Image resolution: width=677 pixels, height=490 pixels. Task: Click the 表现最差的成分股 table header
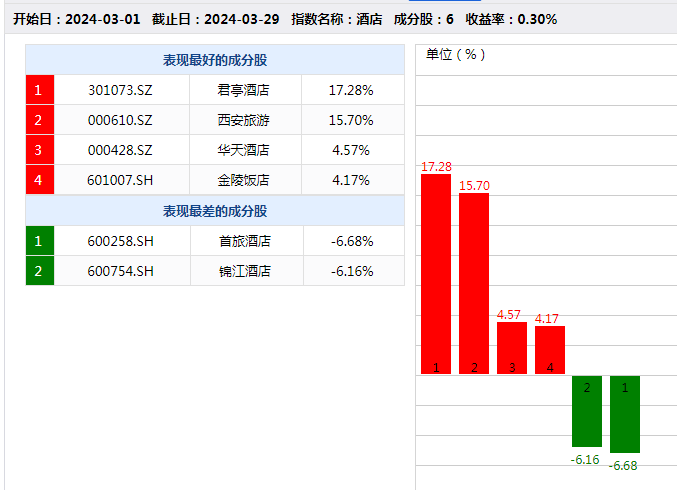tap(215, 211)
